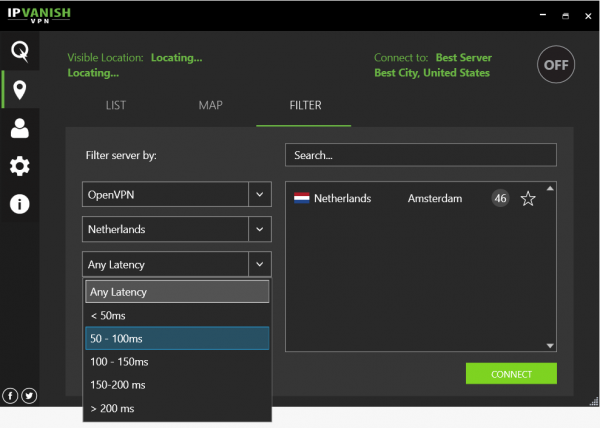The width and height of the screenshot is (600, 428).
Task: Click the window resize grip corner
Action: click(x=594, y=401)
